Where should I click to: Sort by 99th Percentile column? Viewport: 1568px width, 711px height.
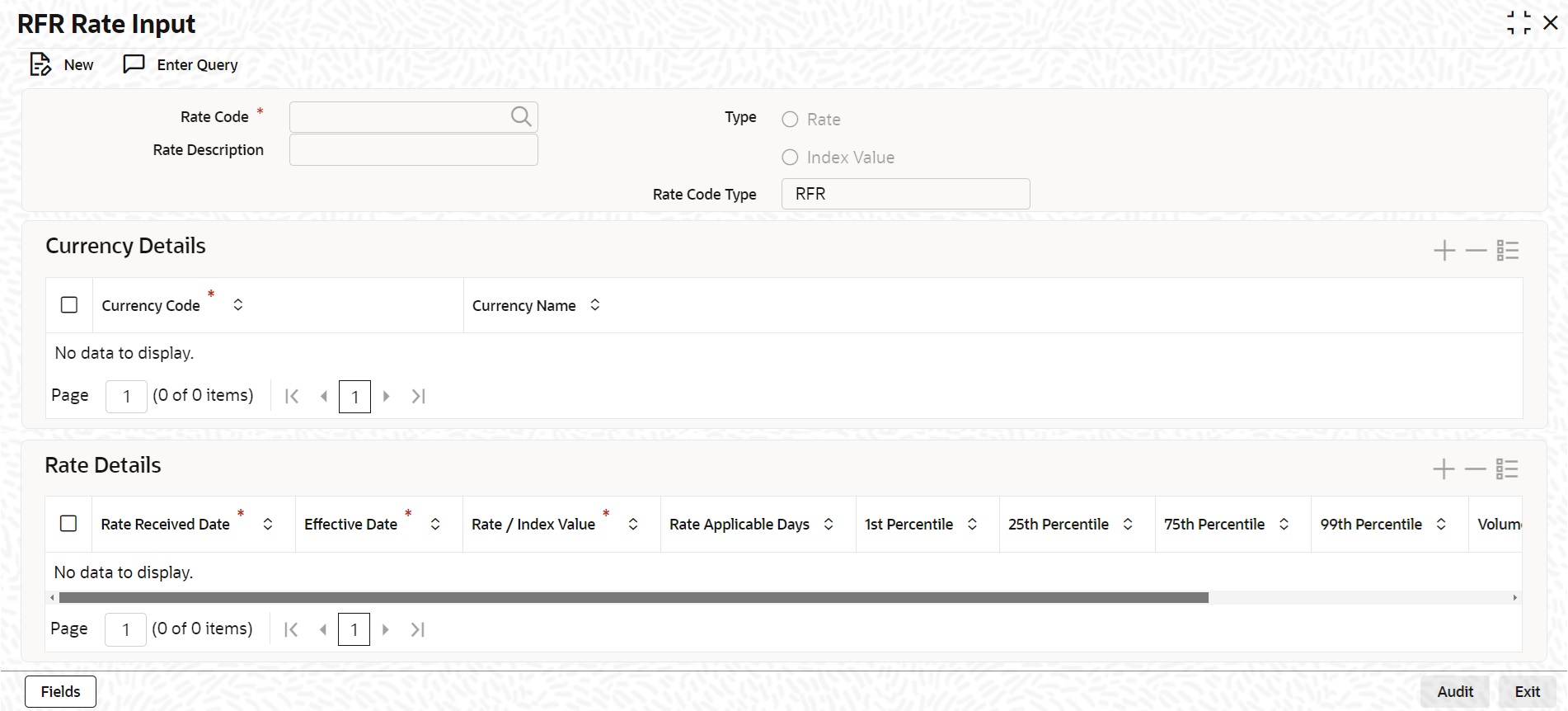(1441, 524)
